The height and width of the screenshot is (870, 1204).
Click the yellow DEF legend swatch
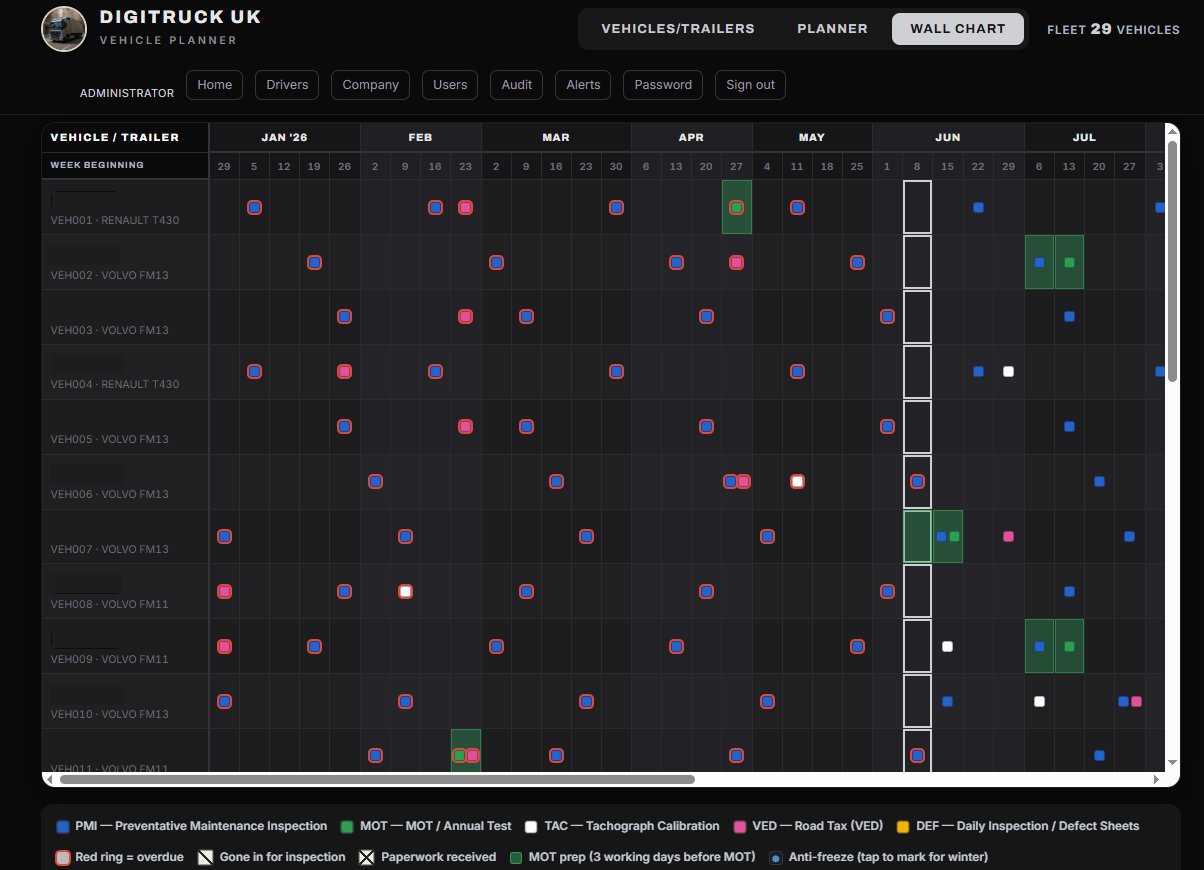pos(903,827)
